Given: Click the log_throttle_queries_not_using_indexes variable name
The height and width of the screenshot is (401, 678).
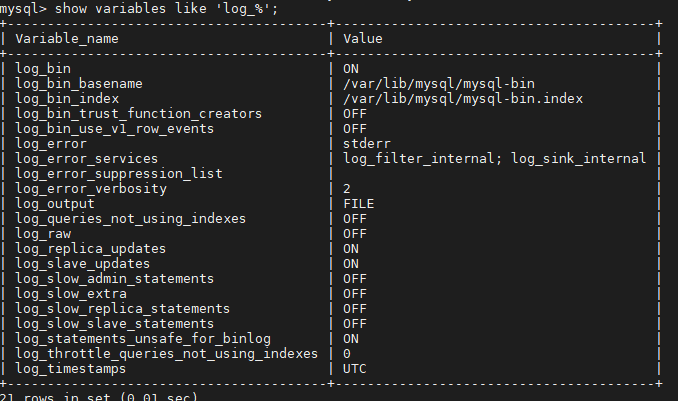Looking at the screenshot, I should coord(166,354).
